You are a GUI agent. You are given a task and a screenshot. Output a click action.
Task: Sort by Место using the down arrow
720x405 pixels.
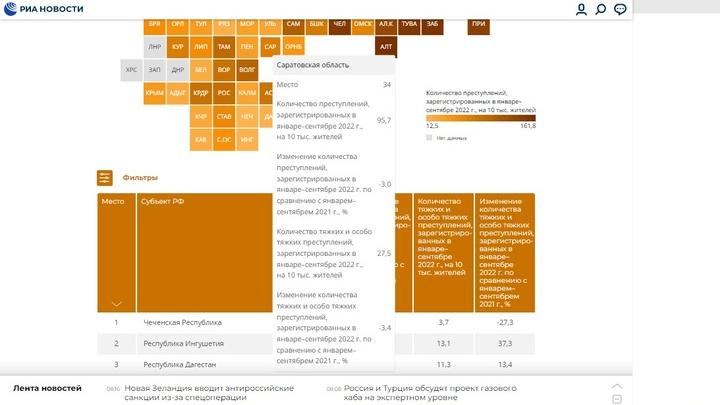[116, 303]
